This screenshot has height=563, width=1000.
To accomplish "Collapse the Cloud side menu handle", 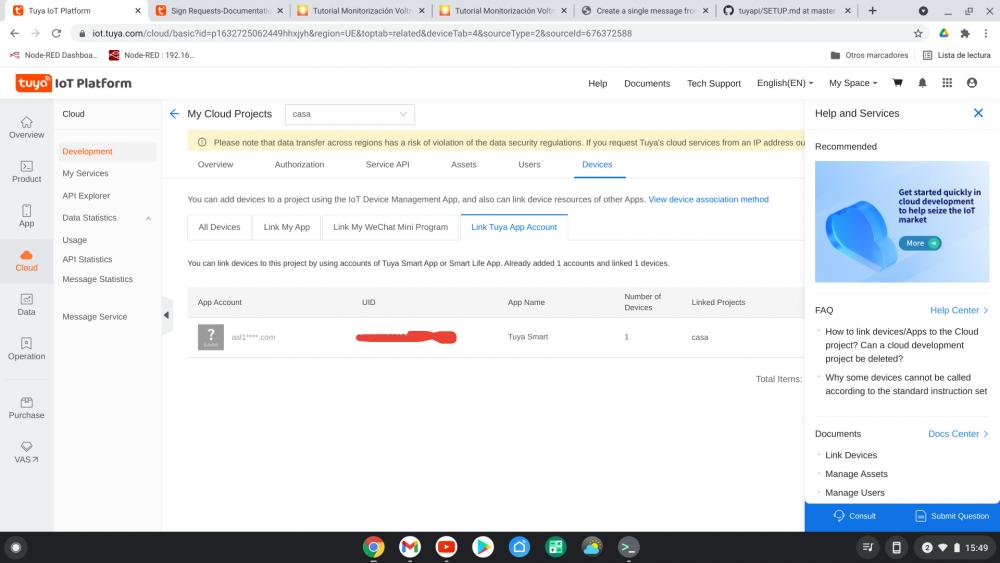I will pos(166,315).
